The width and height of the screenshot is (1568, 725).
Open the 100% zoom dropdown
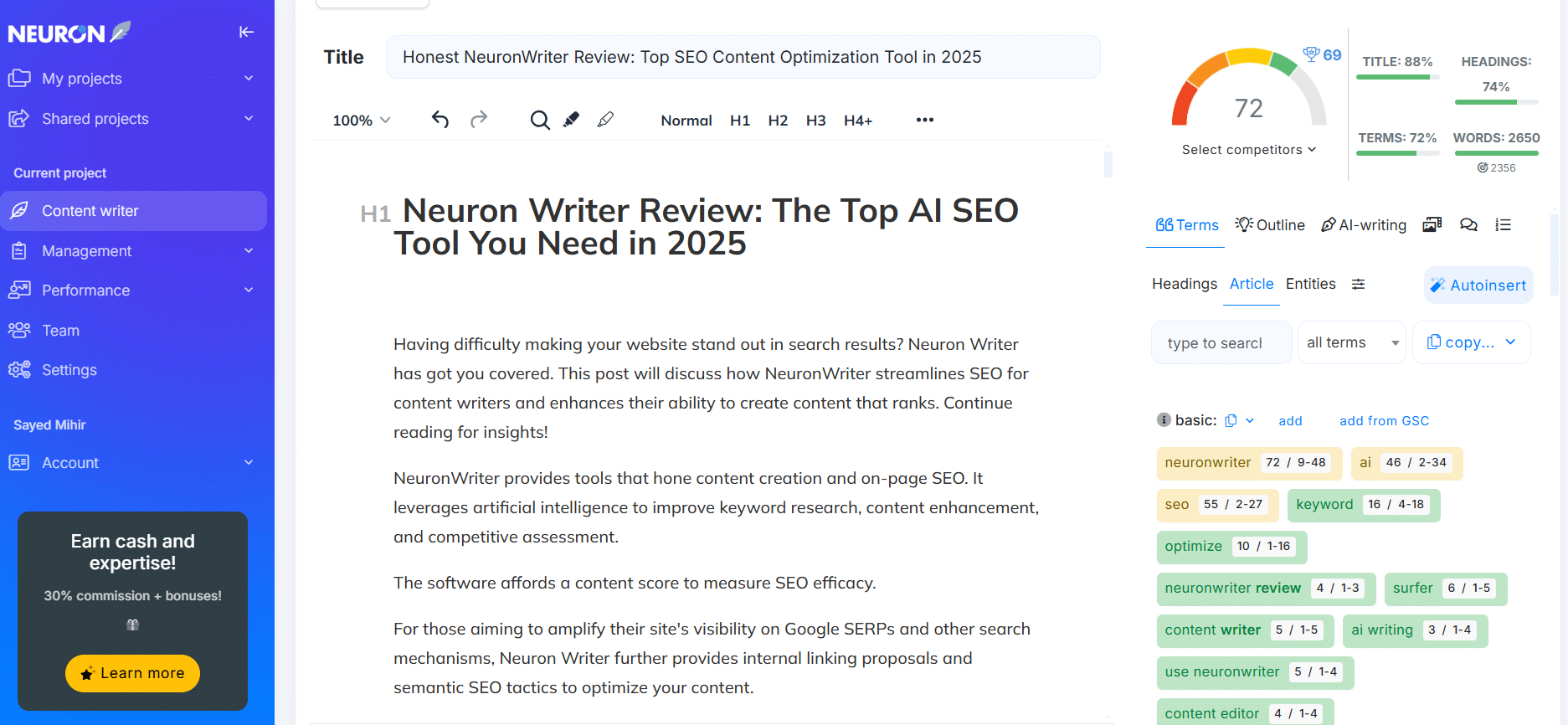tap(362, 120)
